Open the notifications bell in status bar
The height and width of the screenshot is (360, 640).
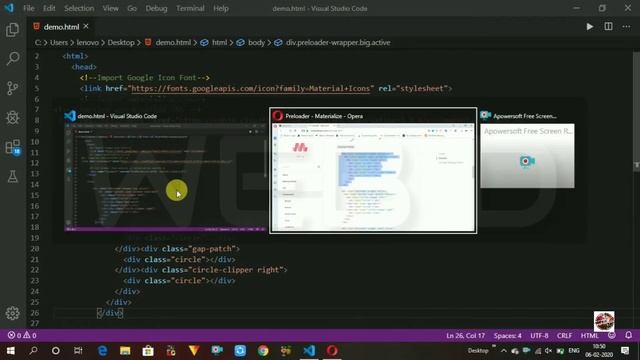pos(629,336)
